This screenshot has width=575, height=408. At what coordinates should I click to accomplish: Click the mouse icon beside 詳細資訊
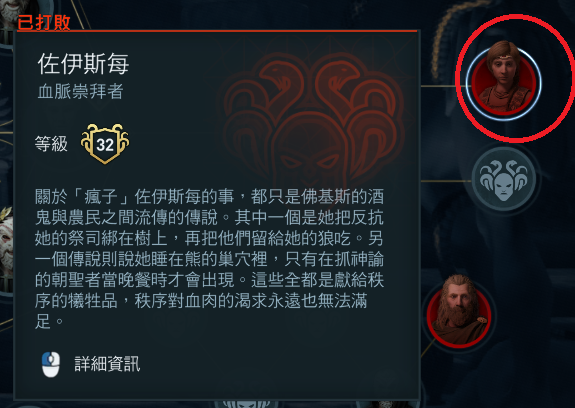click(x=51, y=364)
